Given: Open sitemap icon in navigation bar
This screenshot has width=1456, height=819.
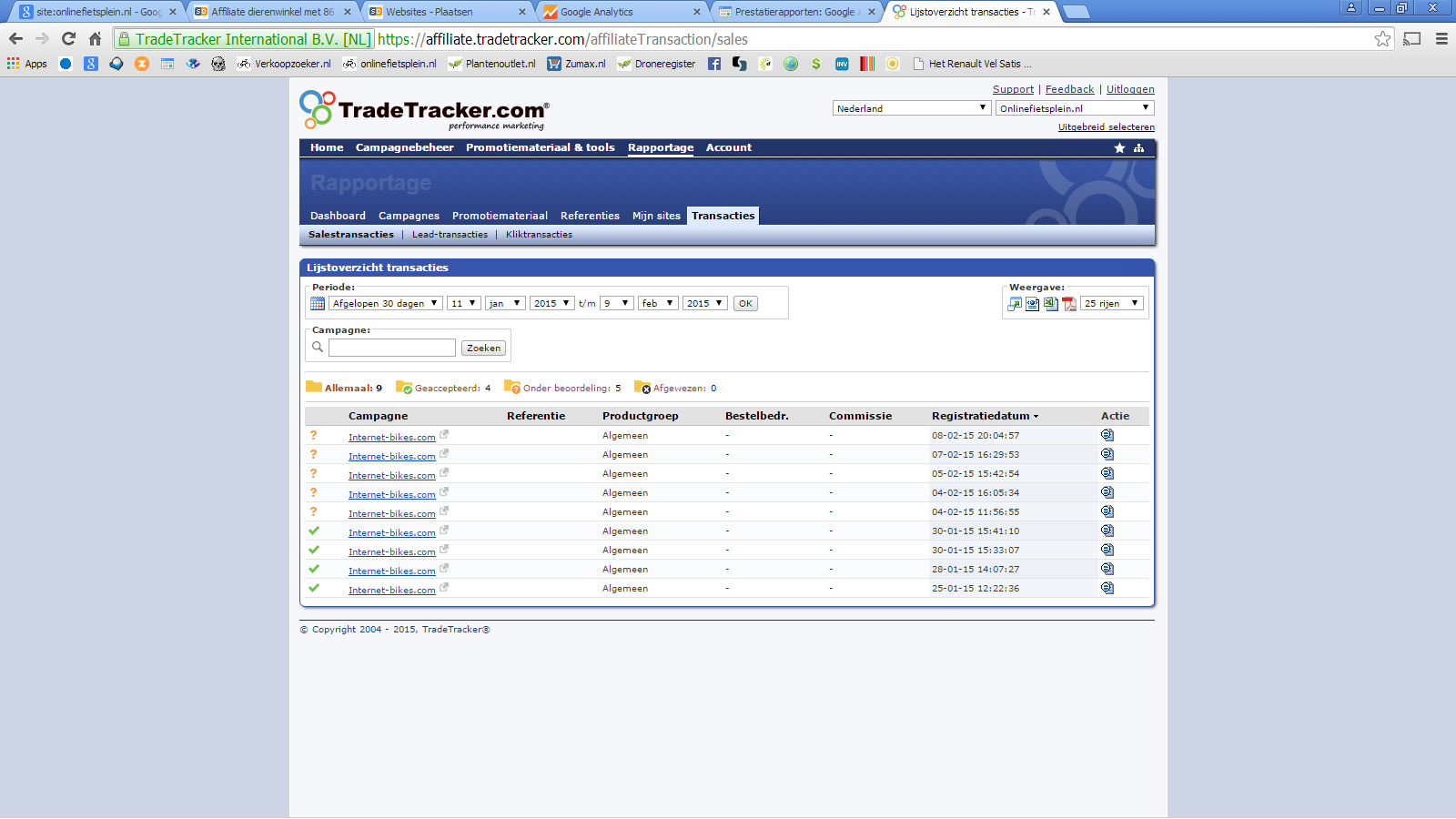Looking at the screenshot, I should point(1138,147).
